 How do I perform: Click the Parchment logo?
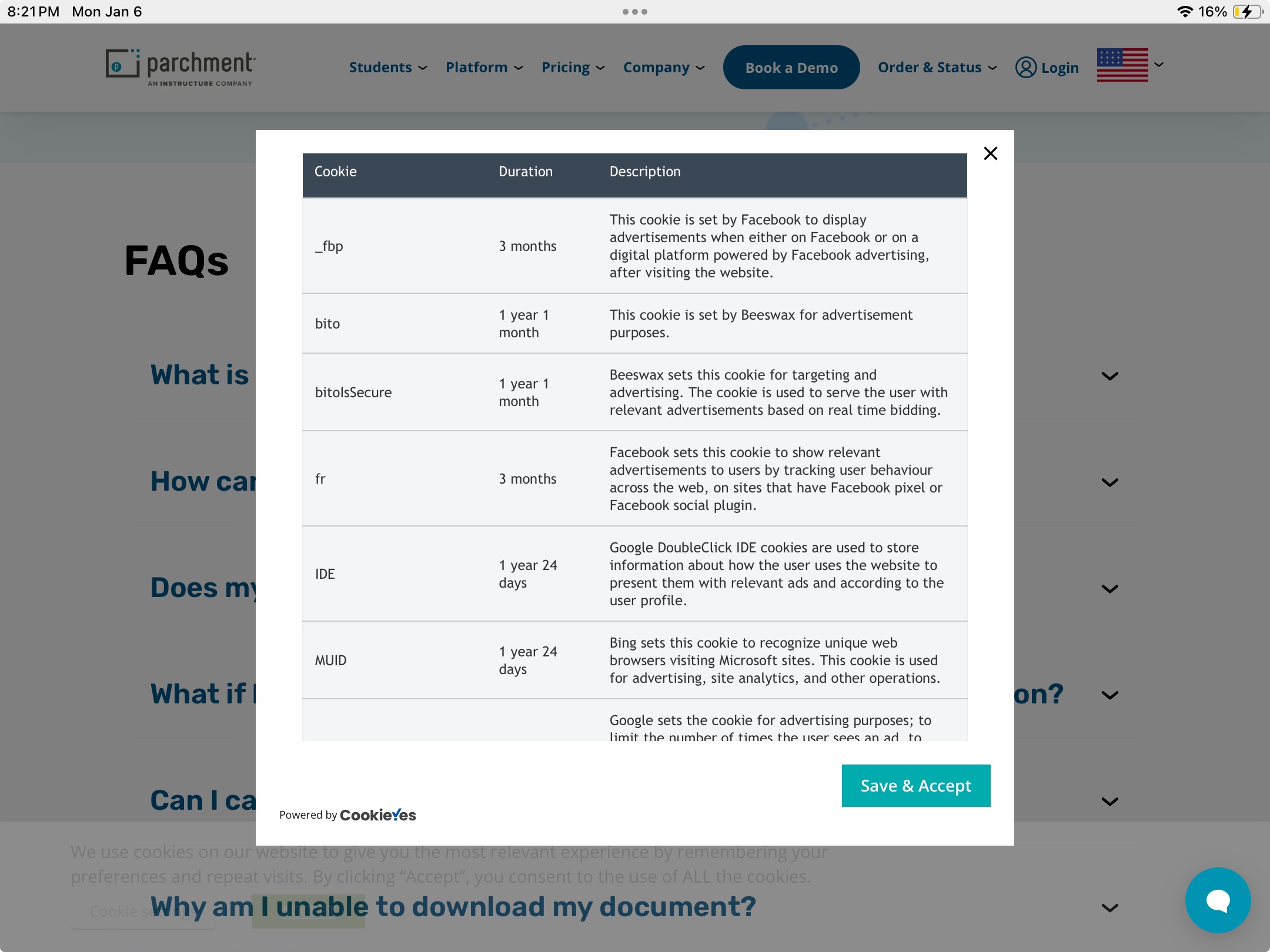tap(181, 68)
